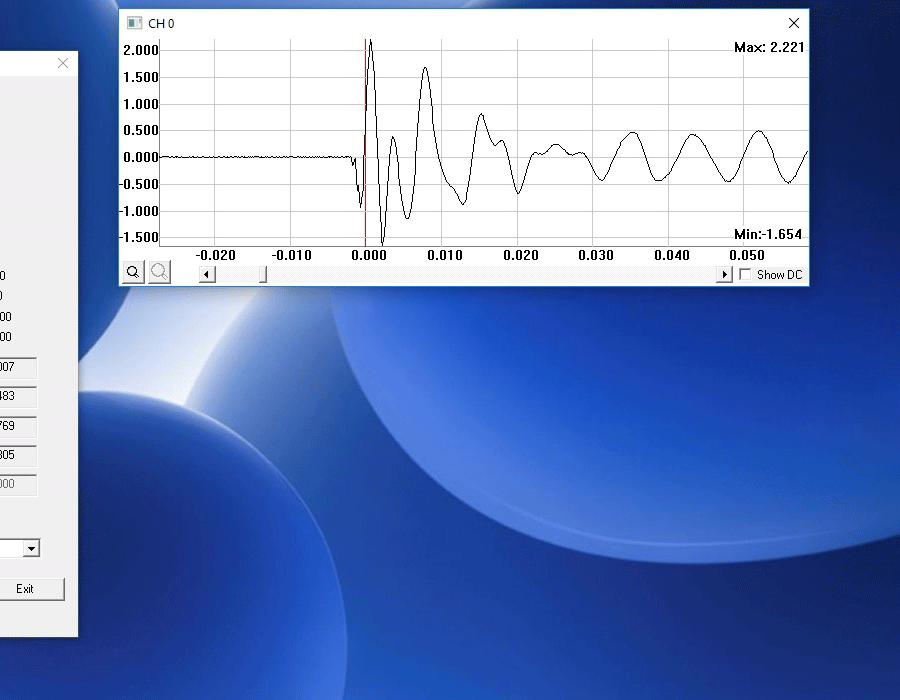Viewport: 900px width, 700px height.
Task: Click the field ending in 805
Action: [18, 456]
